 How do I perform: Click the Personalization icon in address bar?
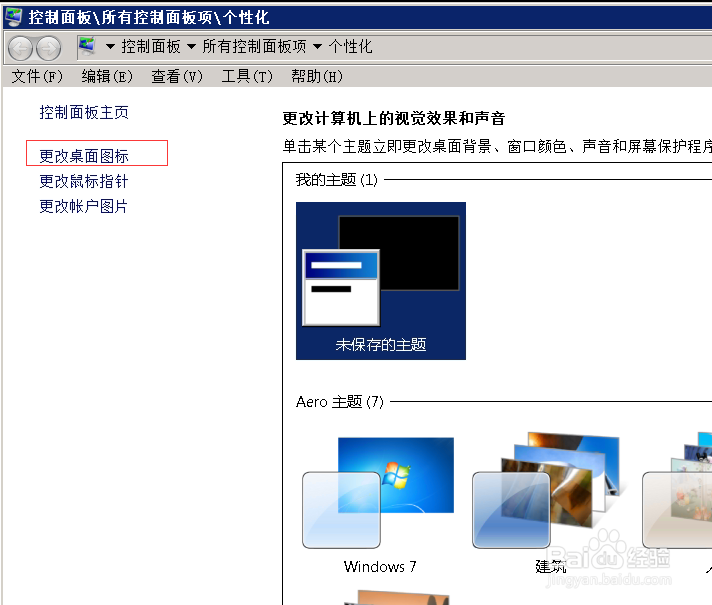[x=87, y=46]
